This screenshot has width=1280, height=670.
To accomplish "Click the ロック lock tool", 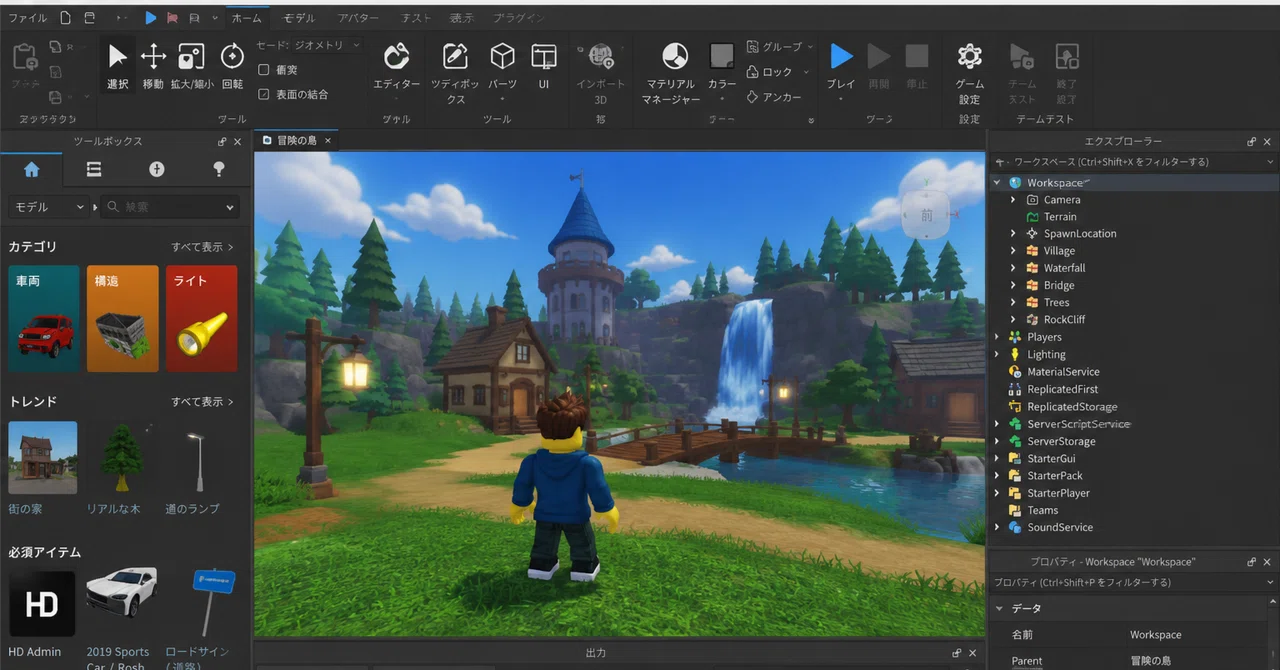I will coord(770,72).
